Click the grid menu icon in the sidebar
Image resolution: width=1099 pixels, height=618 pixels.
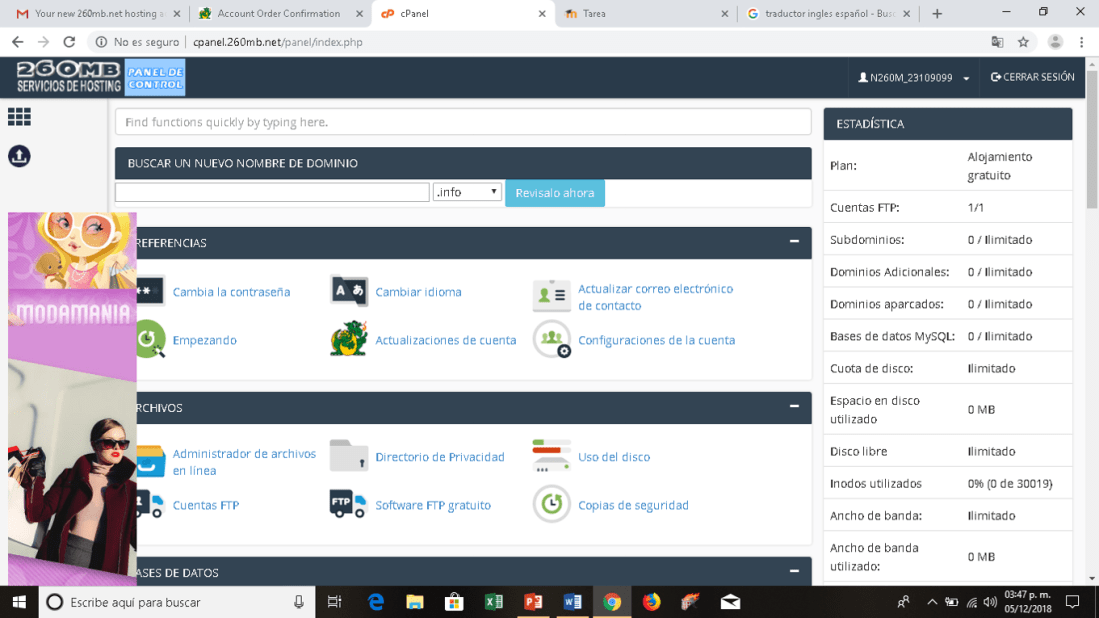(19, 117)
